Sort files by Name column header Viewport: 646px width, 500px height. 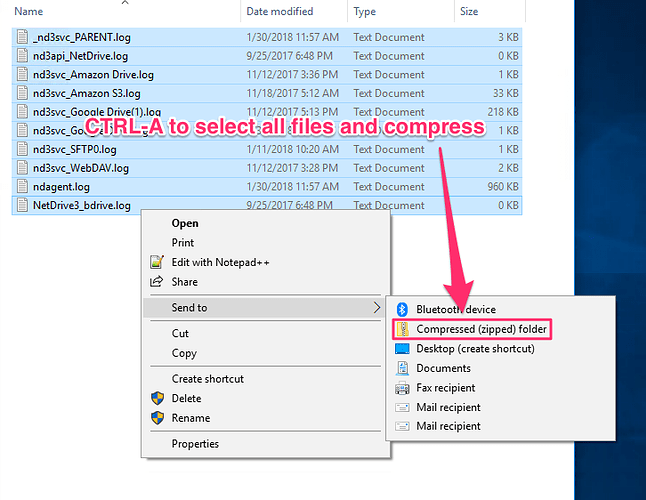tap(29, 12)
